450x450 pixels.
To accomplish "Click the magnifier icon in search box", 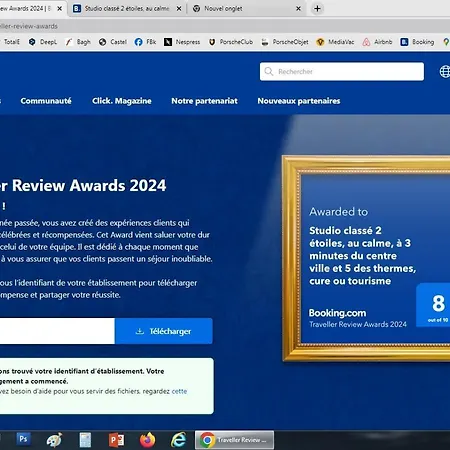I will [x=269, y=71].
